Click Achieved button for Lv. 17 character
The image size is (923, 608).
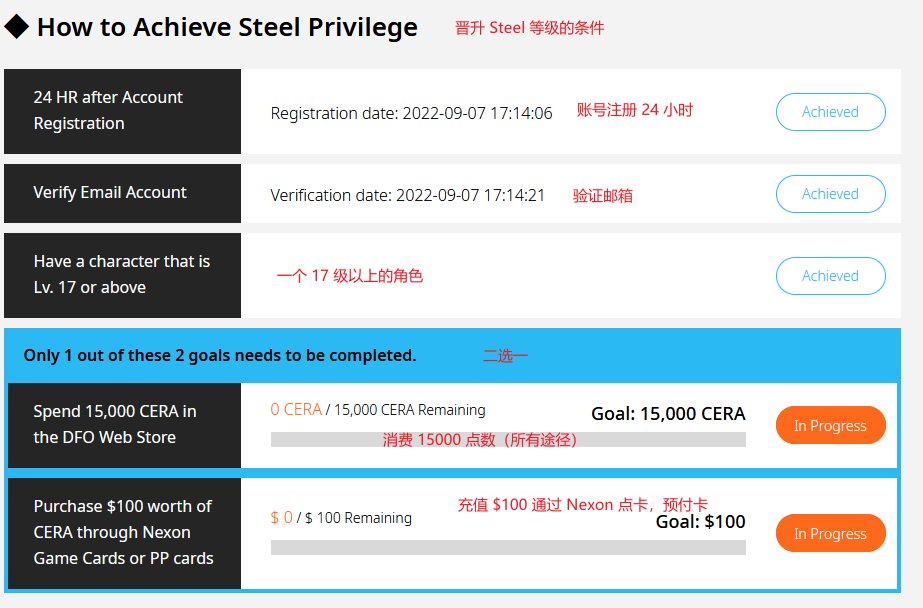(831, 275)
